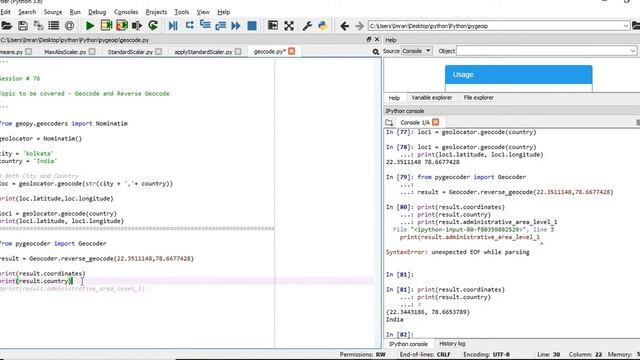The image size is (640, 360).
Task: Click the @ symbol finder icon
Action: pos(69,26)
